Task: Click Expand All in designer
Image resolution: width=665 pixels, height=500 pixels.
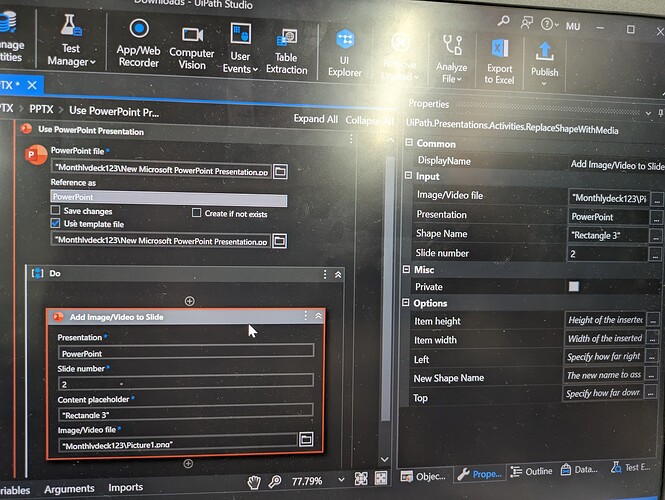Action: tap(316, 119)
